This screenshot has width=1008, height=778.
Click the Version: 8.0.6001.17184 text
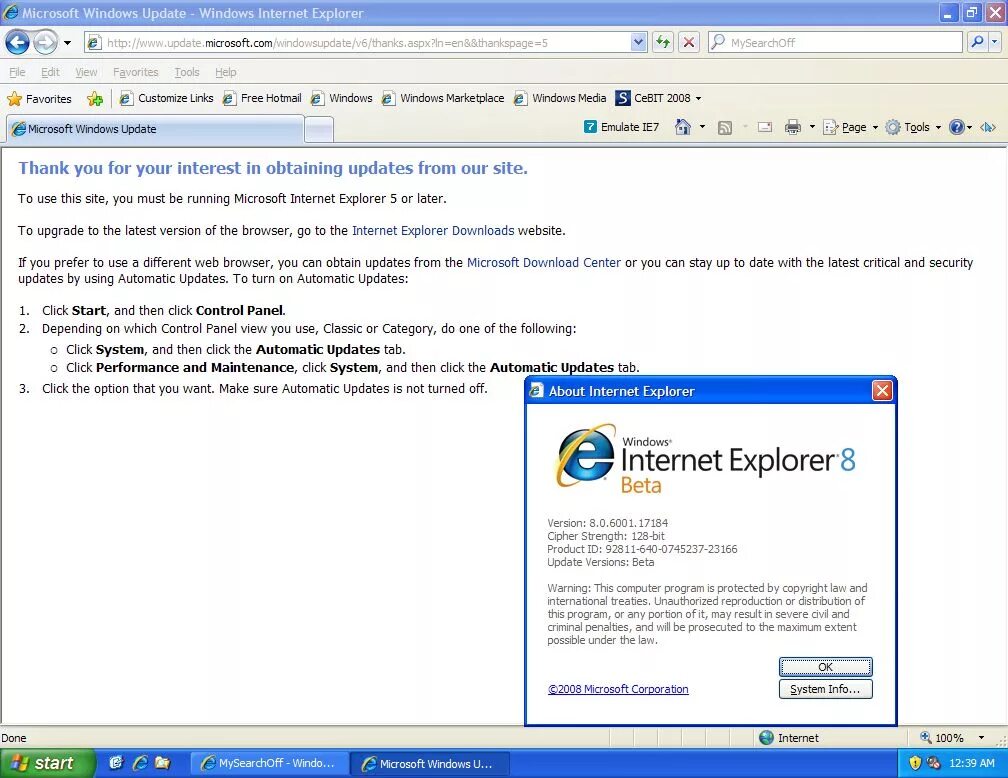click(x=608, y=523)
